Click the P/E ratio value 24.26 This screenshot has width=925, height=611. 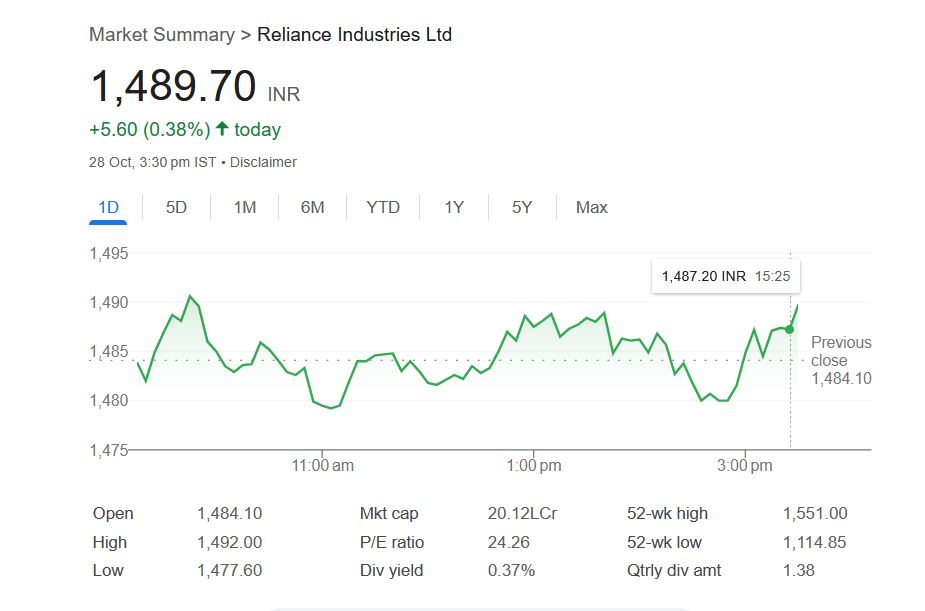point(508,542)
